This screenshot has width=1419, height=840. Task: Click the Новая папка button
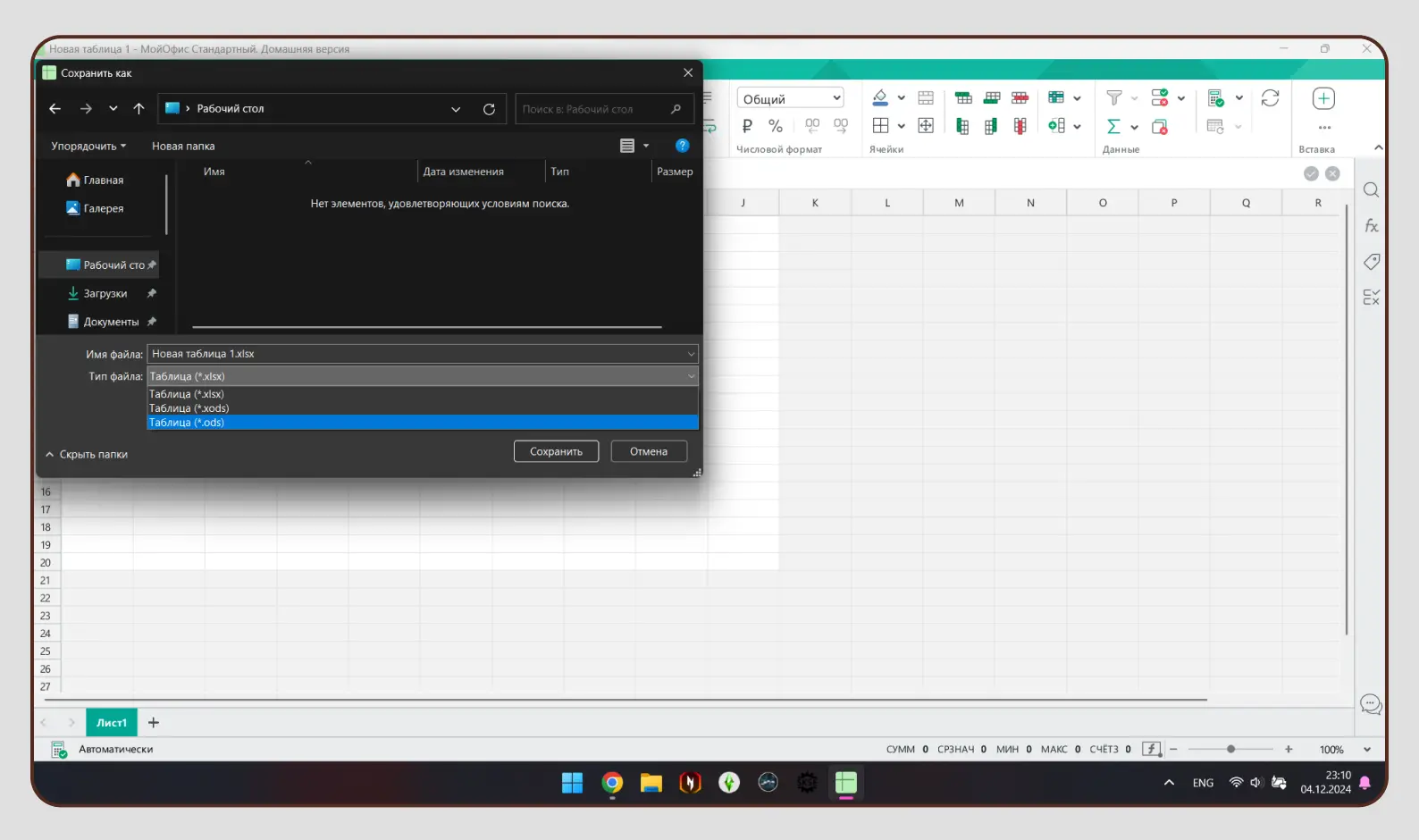pyautogui.click(x=183, y=146)
